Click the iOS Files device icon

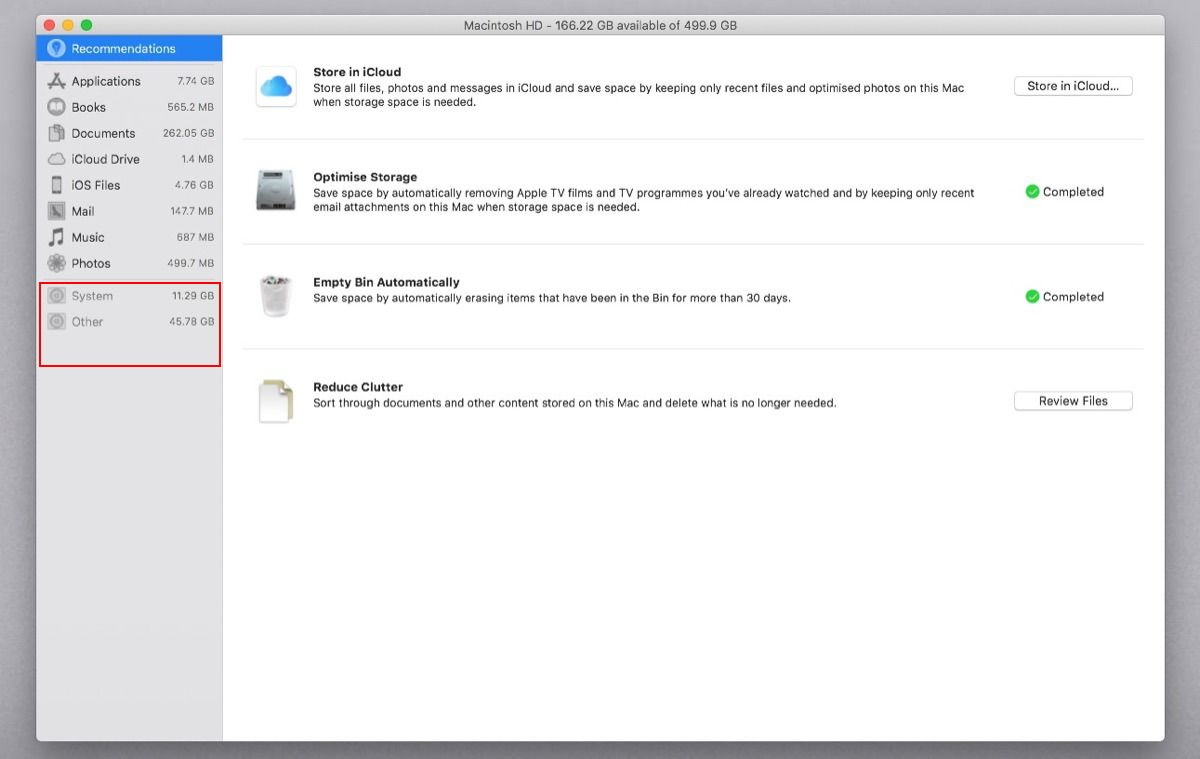[x=57, y=185]
